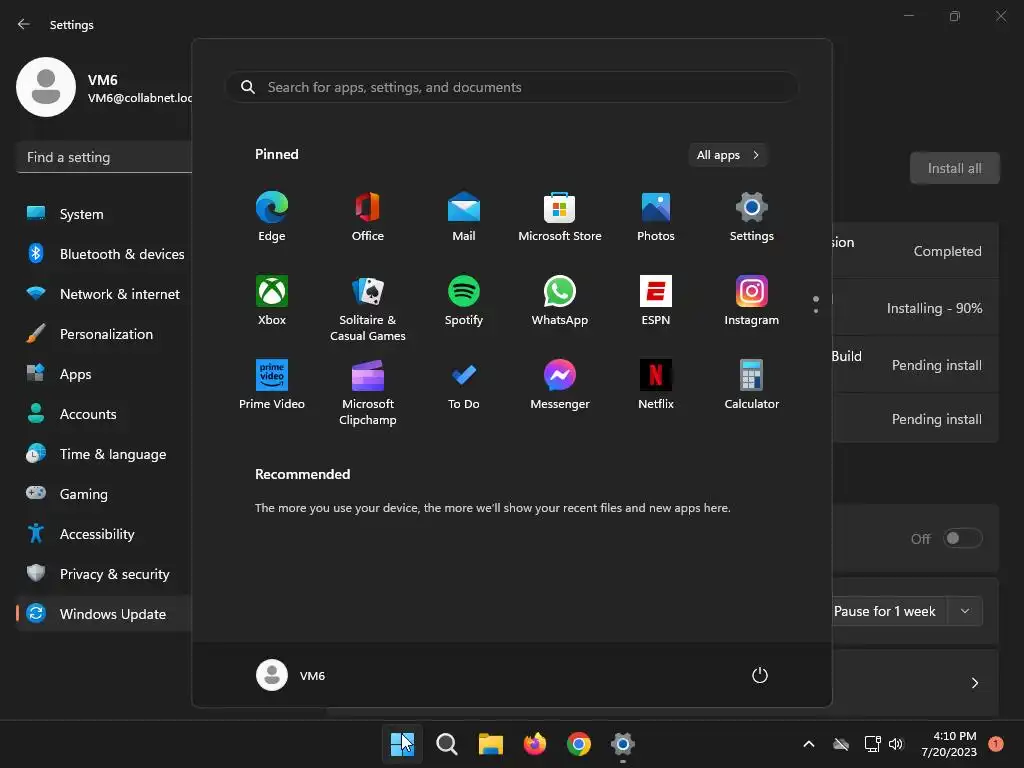Open Solitaire & Casual Games

tap(368, 308)
